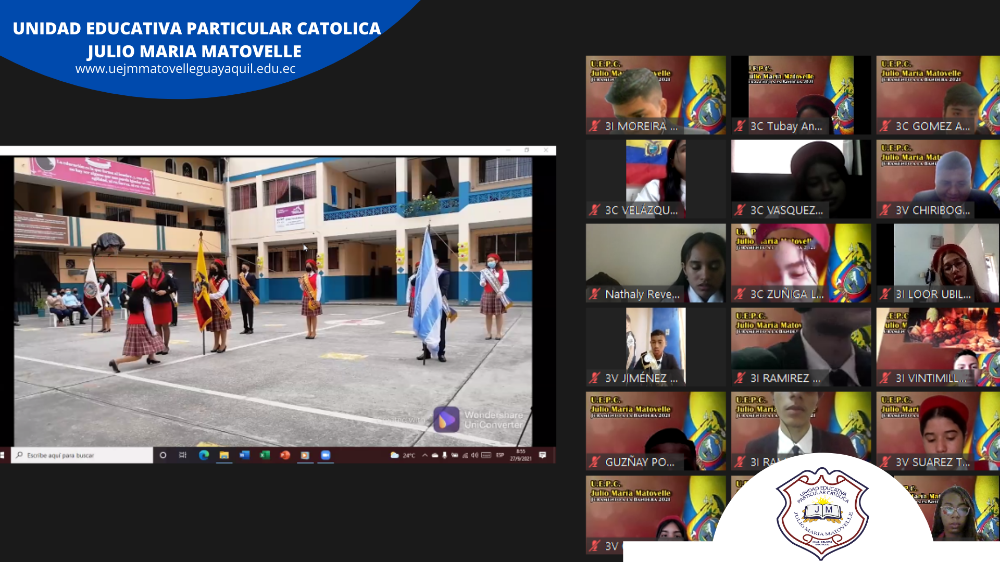The width and height of the screenshot is (1000, 562).
Task: Click muted mic icon on 3C ZUÑIGA tile
Action: tap(740, 294)
